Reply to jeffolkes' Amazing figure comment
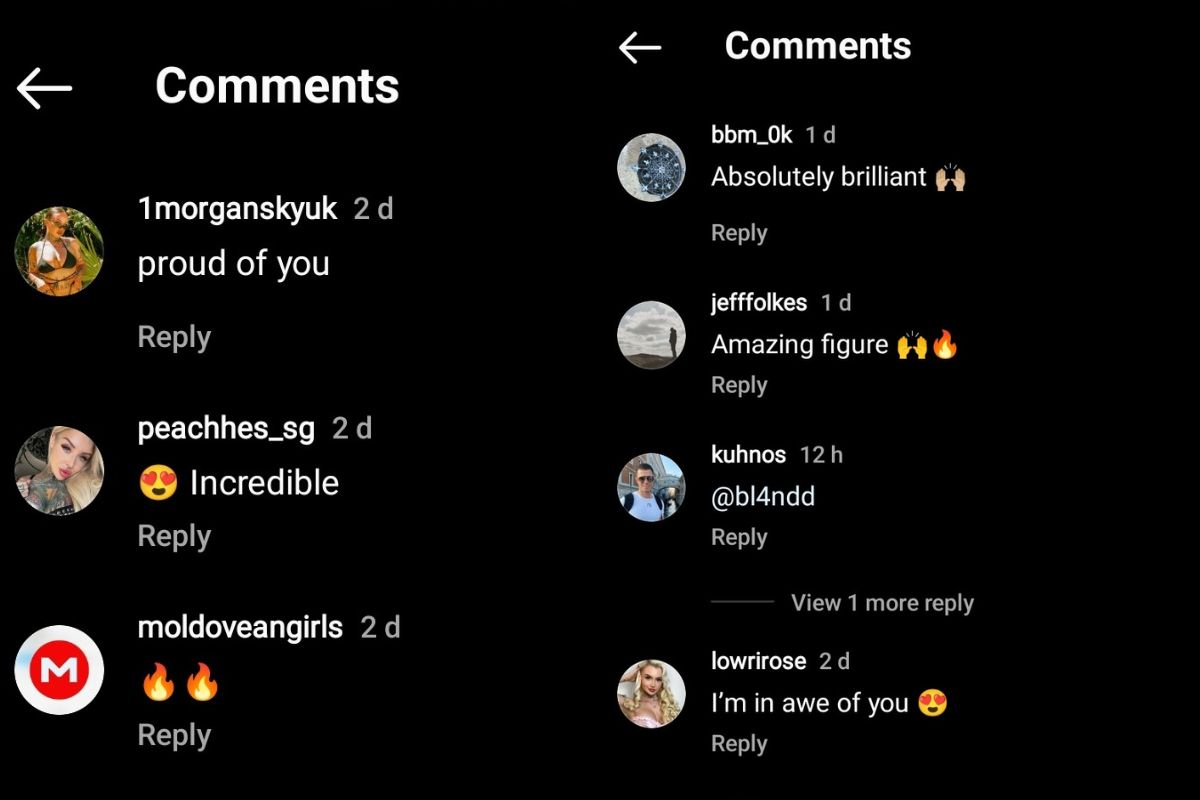The width and height of the screenshot is (1200, 800). pos(739,385)
